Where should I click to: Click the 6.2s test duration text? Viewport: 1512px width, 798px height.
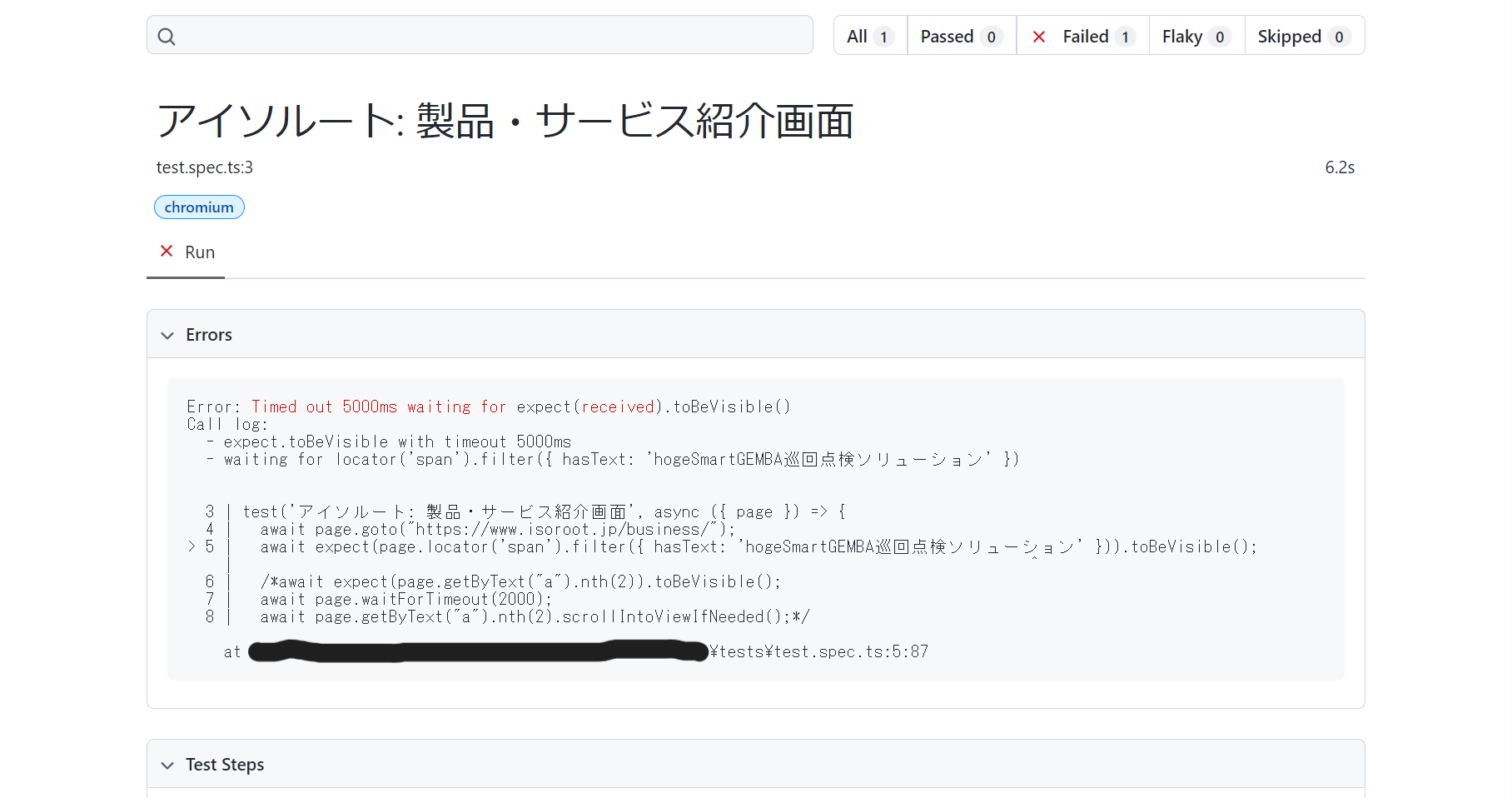tap(1340, 167)
